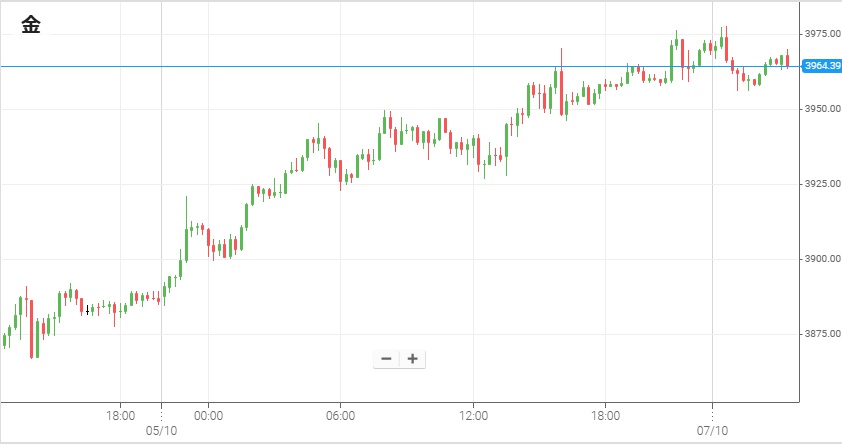Click the 金 chart title symbol
Viewport: 842px width, 445px height.
click(31, 26)
